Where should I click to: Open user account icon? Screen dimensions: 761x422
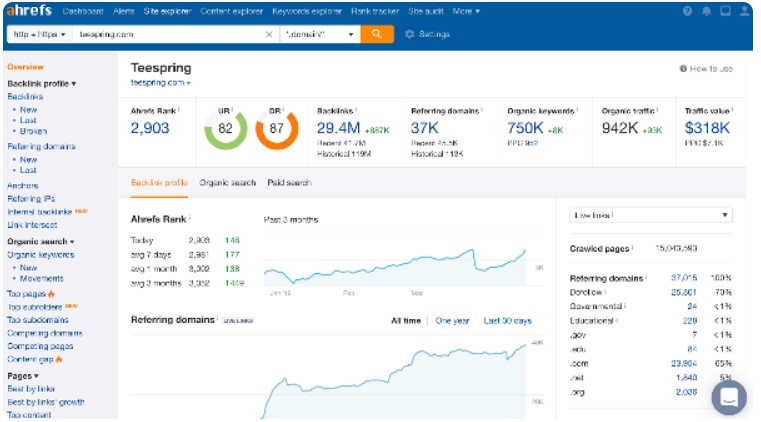click(x=744, y=11)
